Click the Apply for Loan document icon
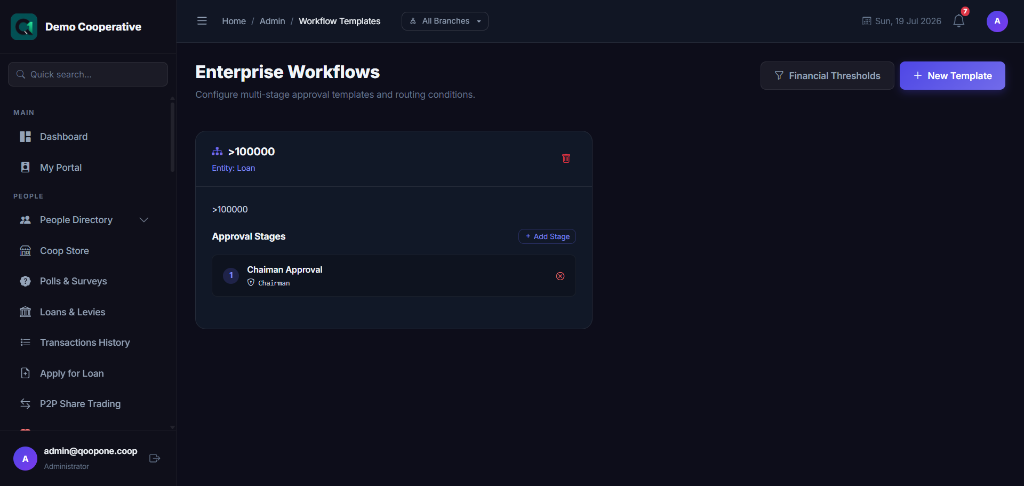Viewport: 1024px width, 486px height. [x=25, y=373]
